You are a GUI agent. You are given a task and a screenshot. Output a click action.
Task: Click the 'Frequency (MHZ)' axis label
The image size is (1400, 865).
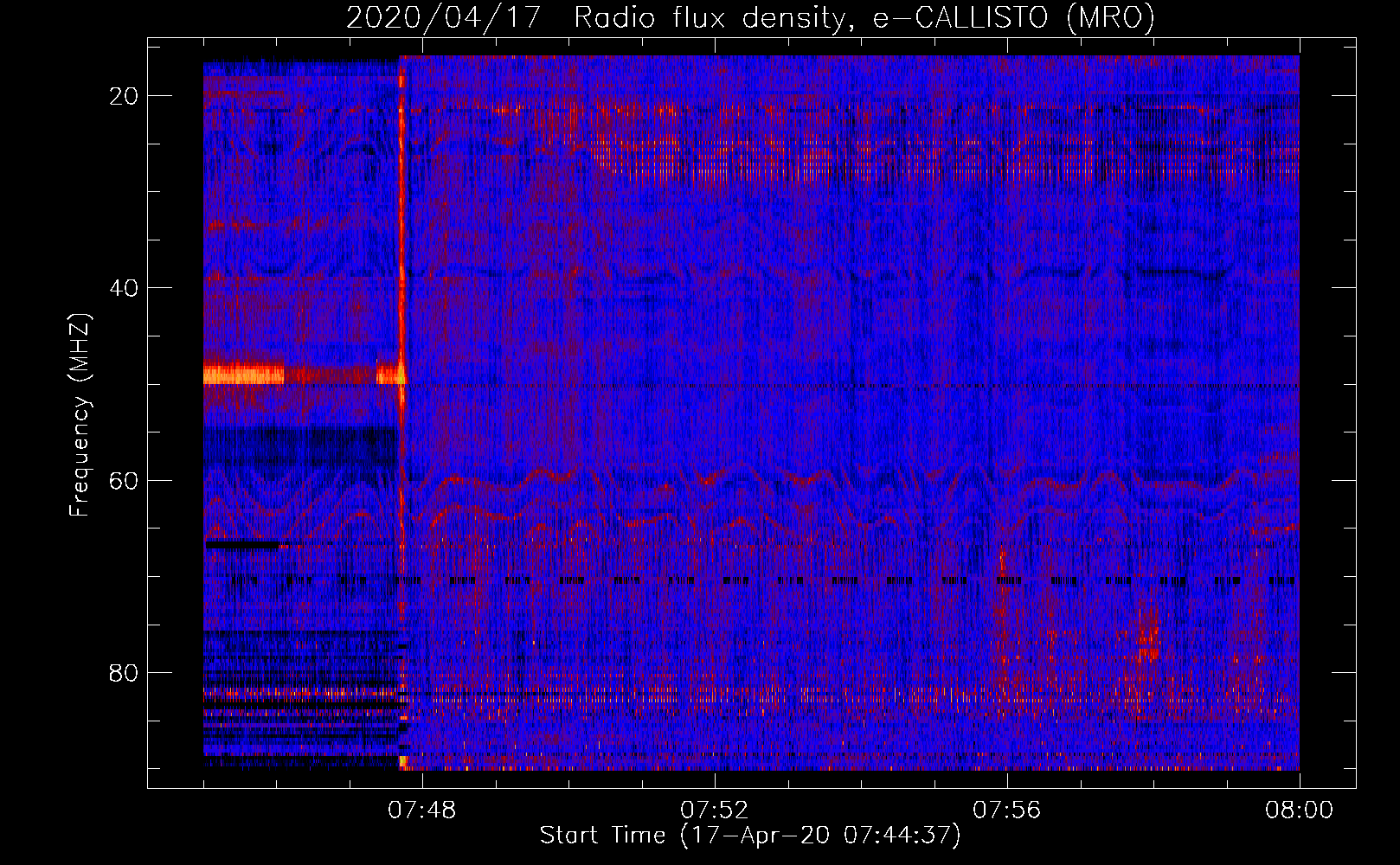[x=80, y=416]
